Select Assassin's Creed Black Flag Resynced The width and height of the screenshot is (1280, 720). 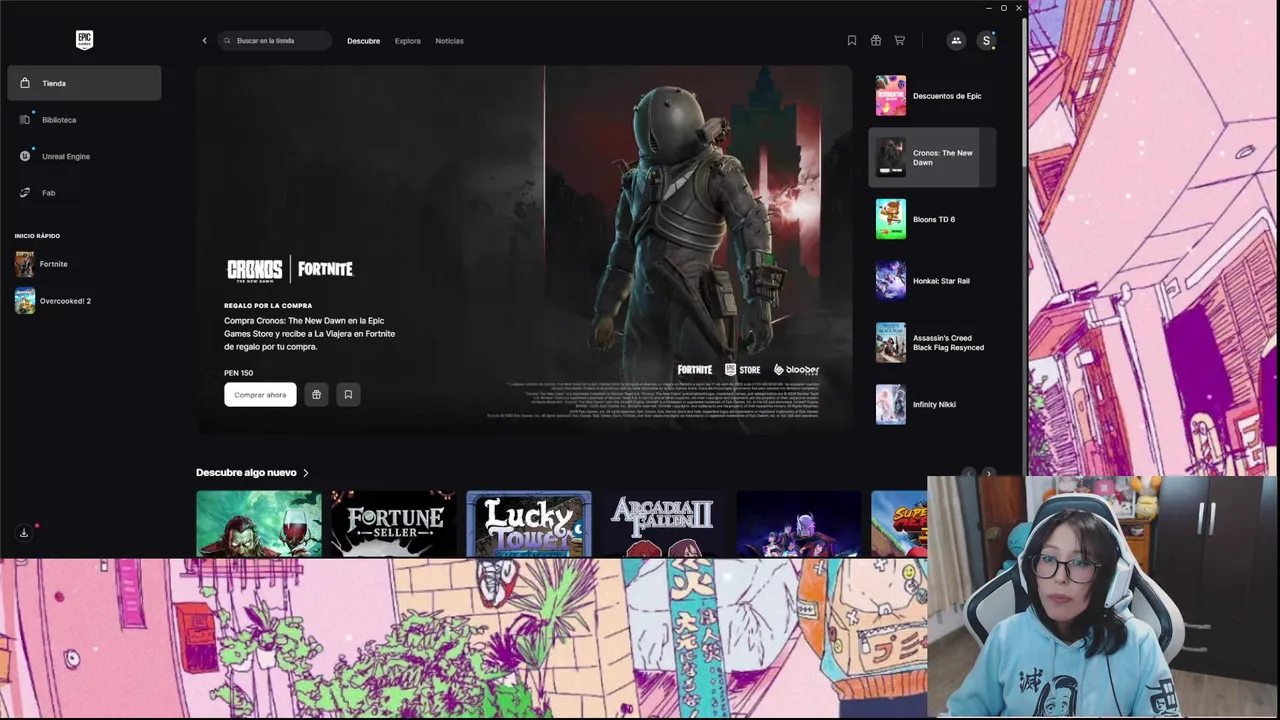coord(932,343)
